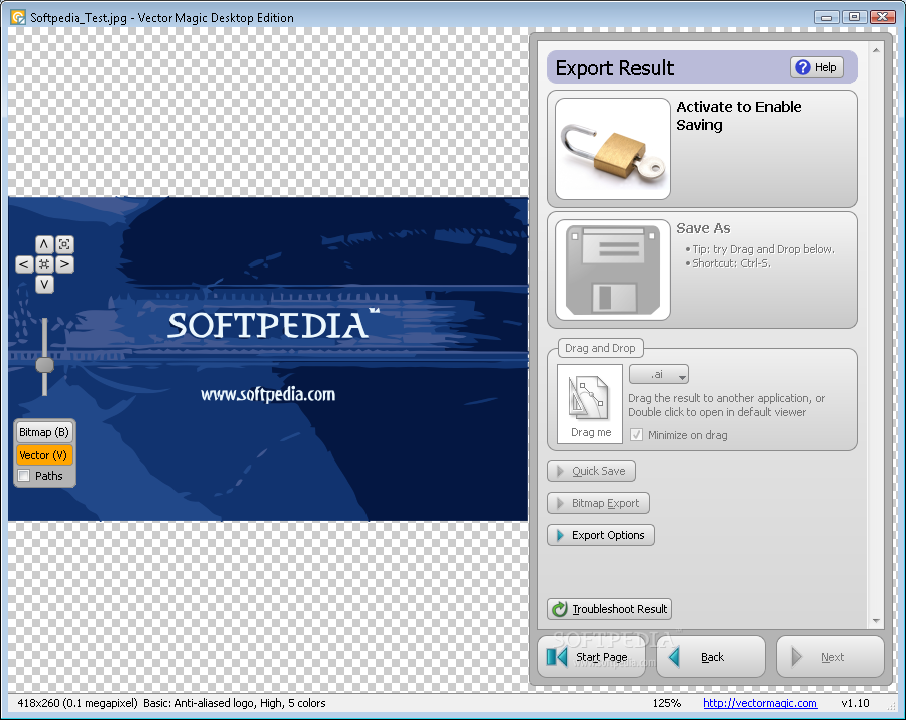Open the http://vectormagic.com link
906x720 pixels.
[x=760, y=703]
